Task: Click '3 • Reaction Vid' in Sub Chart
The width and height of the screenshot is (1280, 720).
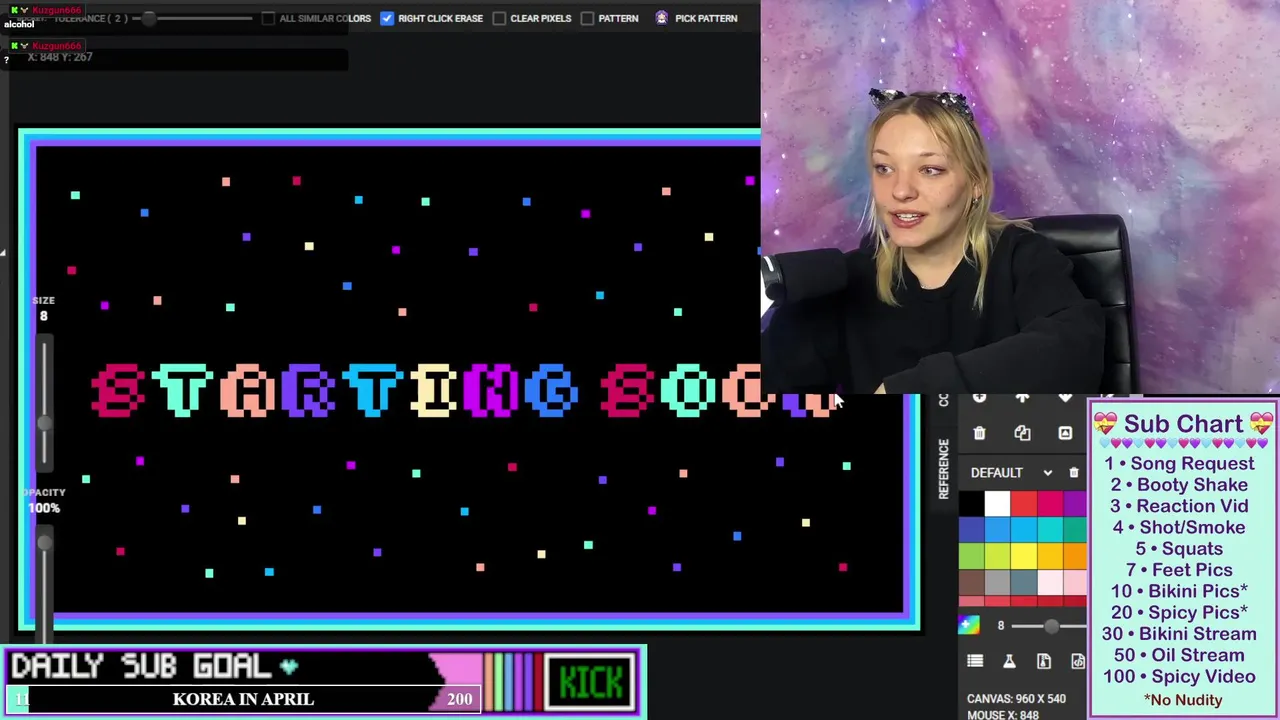Action: click(x=1179, y=506)
